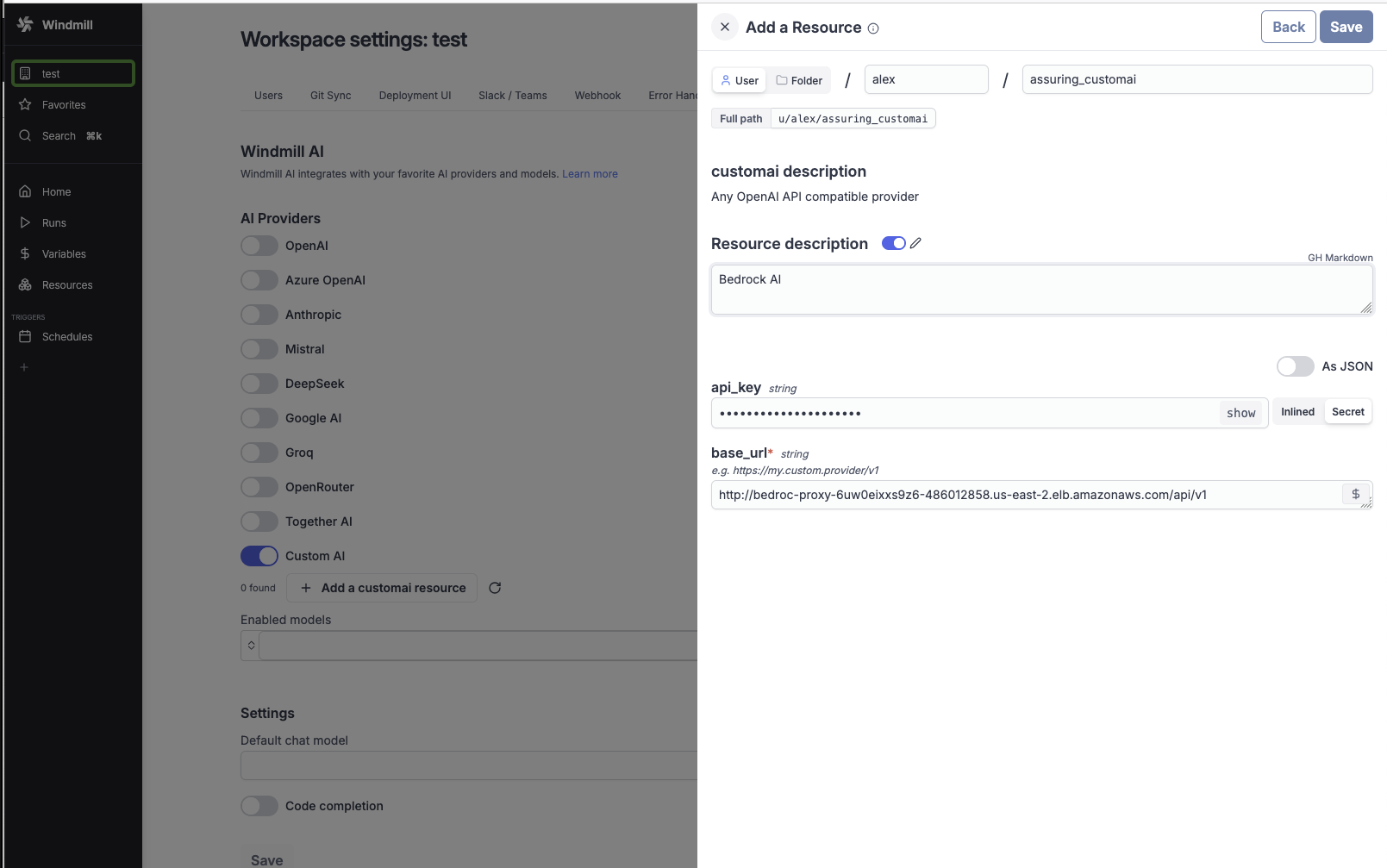This screenshot has width=1387, height=868.
Task: Disable the Custom AI toggle
Action: (259, 556)
